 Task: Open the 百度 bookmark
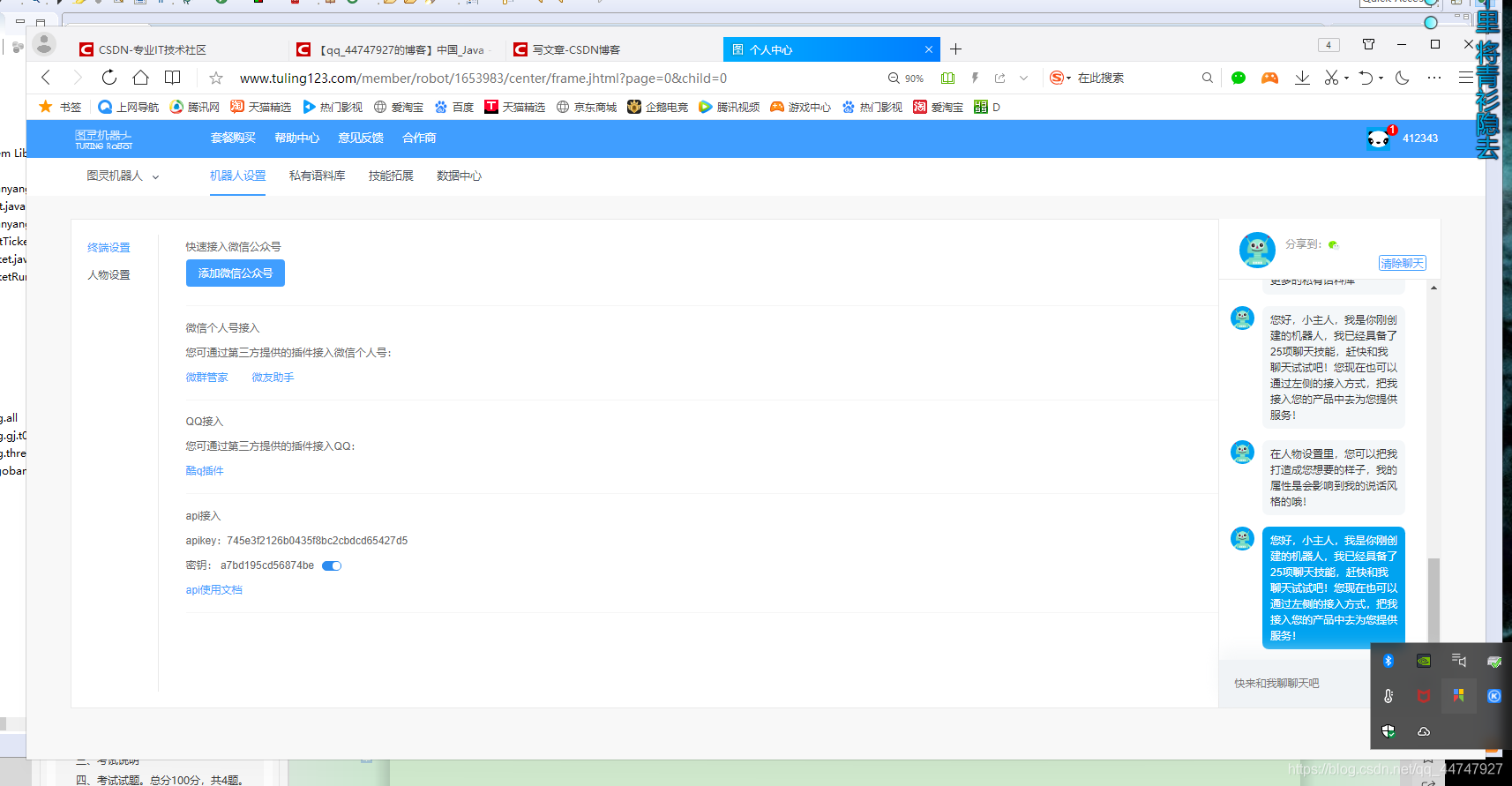coord(453,107)
